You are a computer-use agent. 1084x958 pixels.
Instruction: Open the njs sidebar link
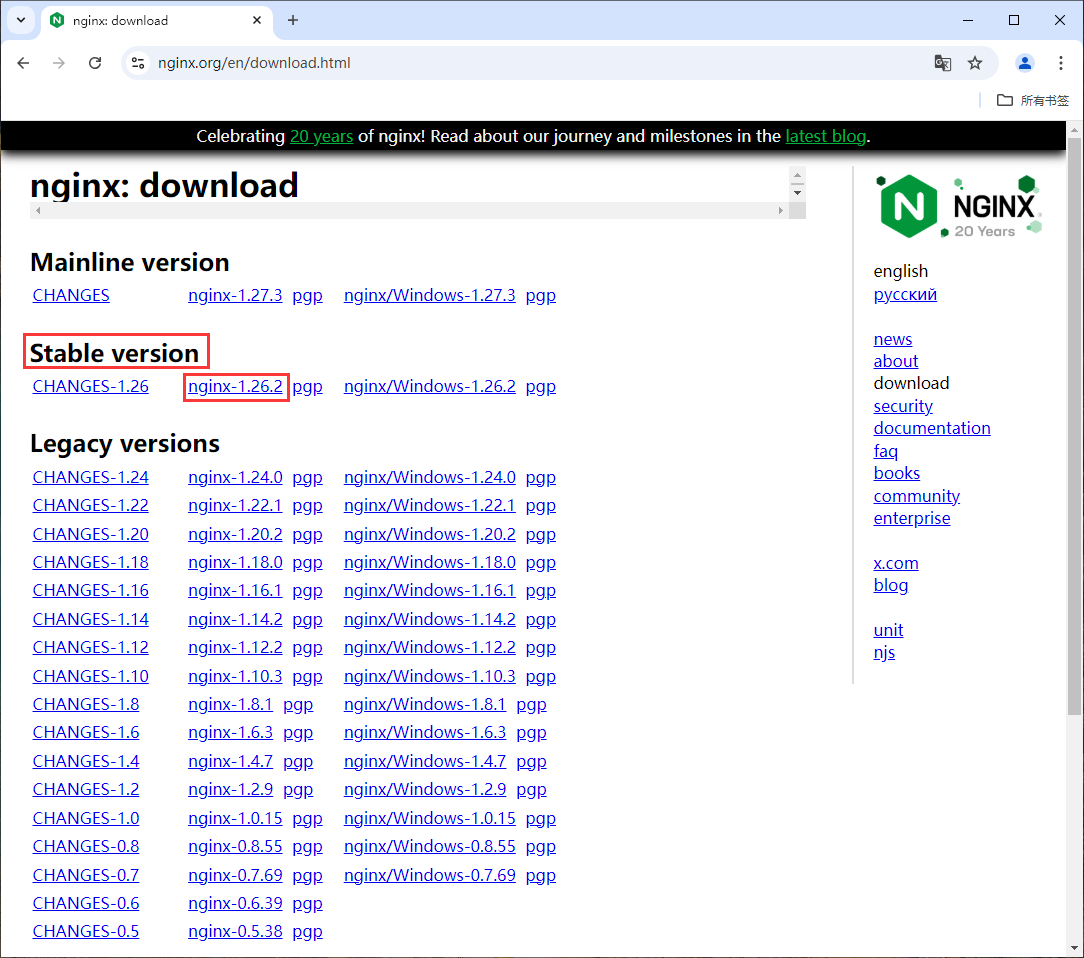point(884,652)
